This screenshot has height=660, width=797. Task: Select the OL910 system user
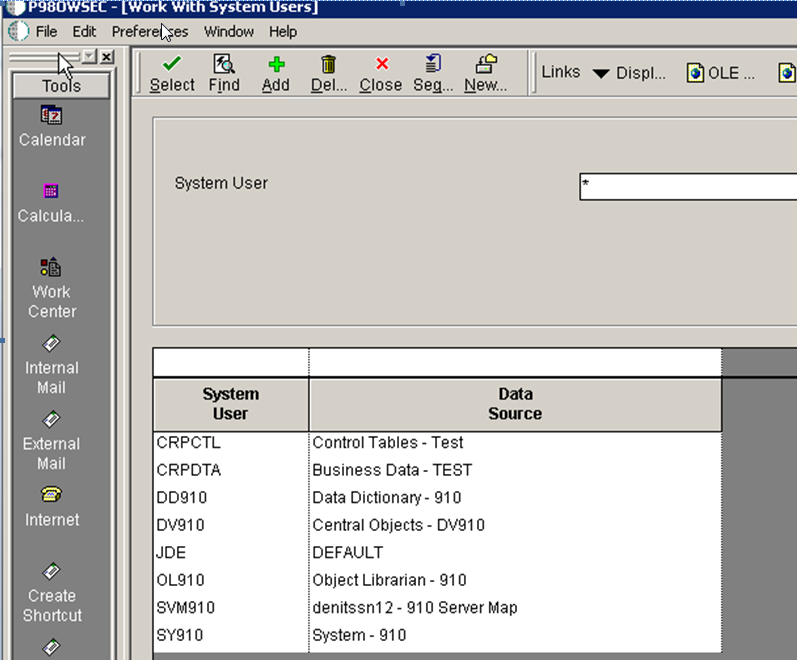click(180, 580)
